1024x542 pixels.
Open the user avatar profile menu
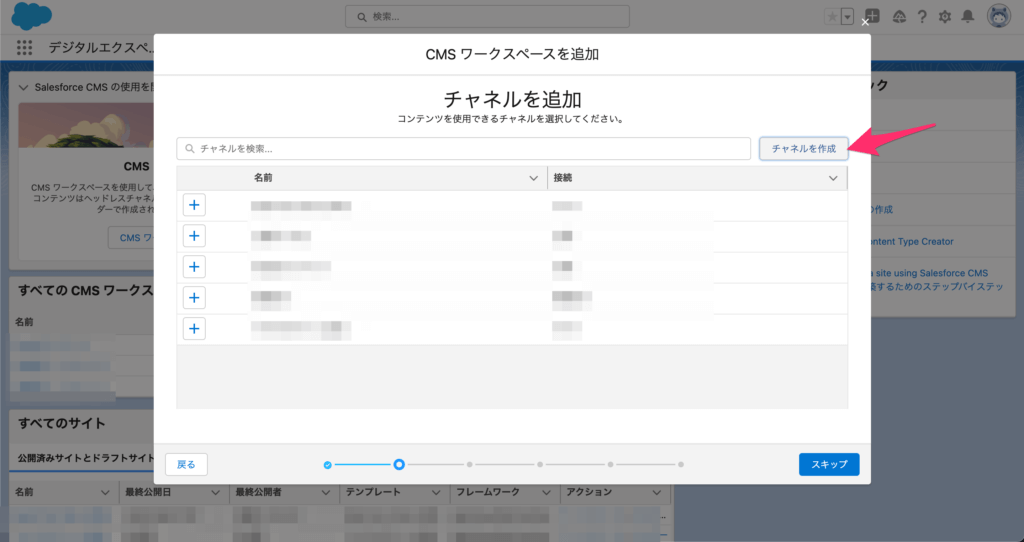[997, 16]
